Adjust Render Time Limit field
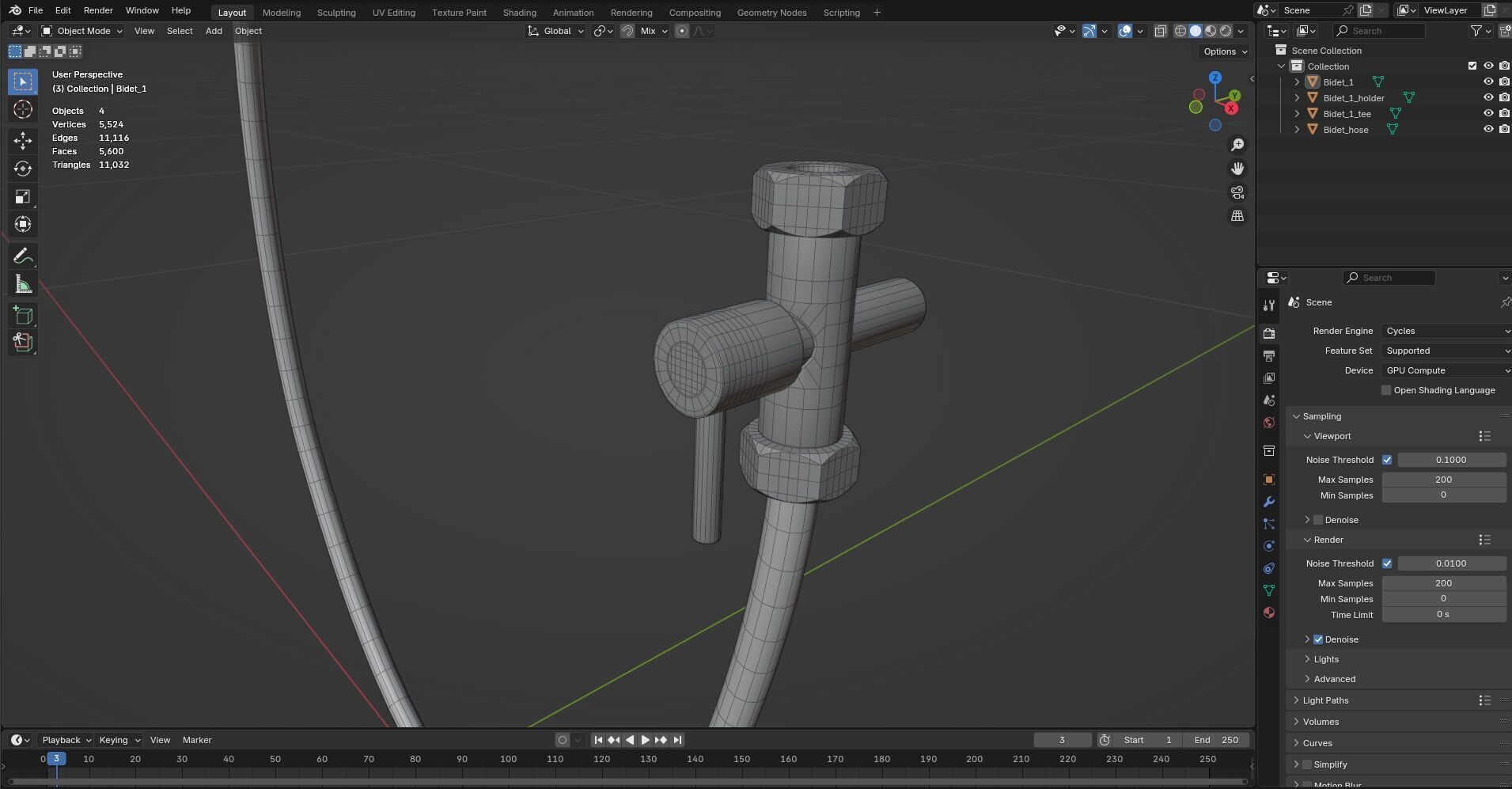 1444,615
